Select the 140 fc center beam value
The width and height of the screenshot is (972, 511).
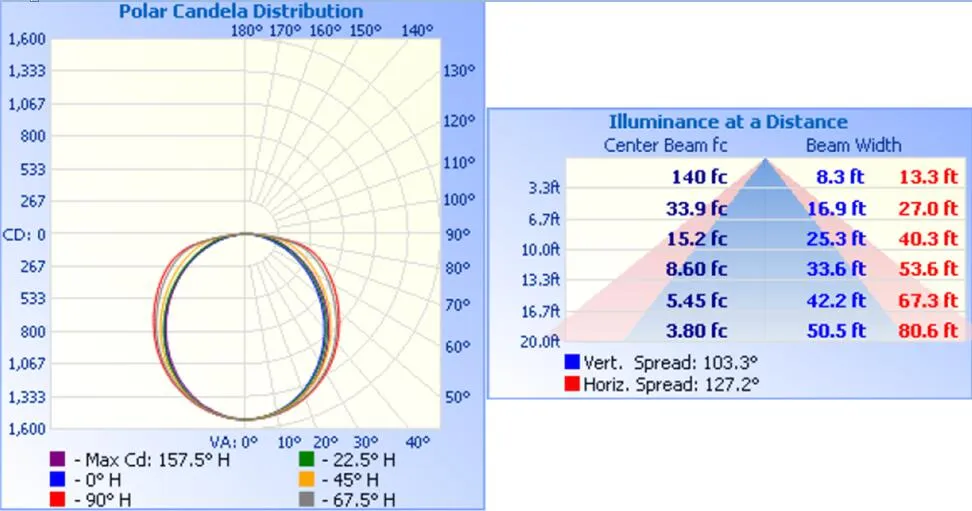pyautogui.click(x=699, y=177)
